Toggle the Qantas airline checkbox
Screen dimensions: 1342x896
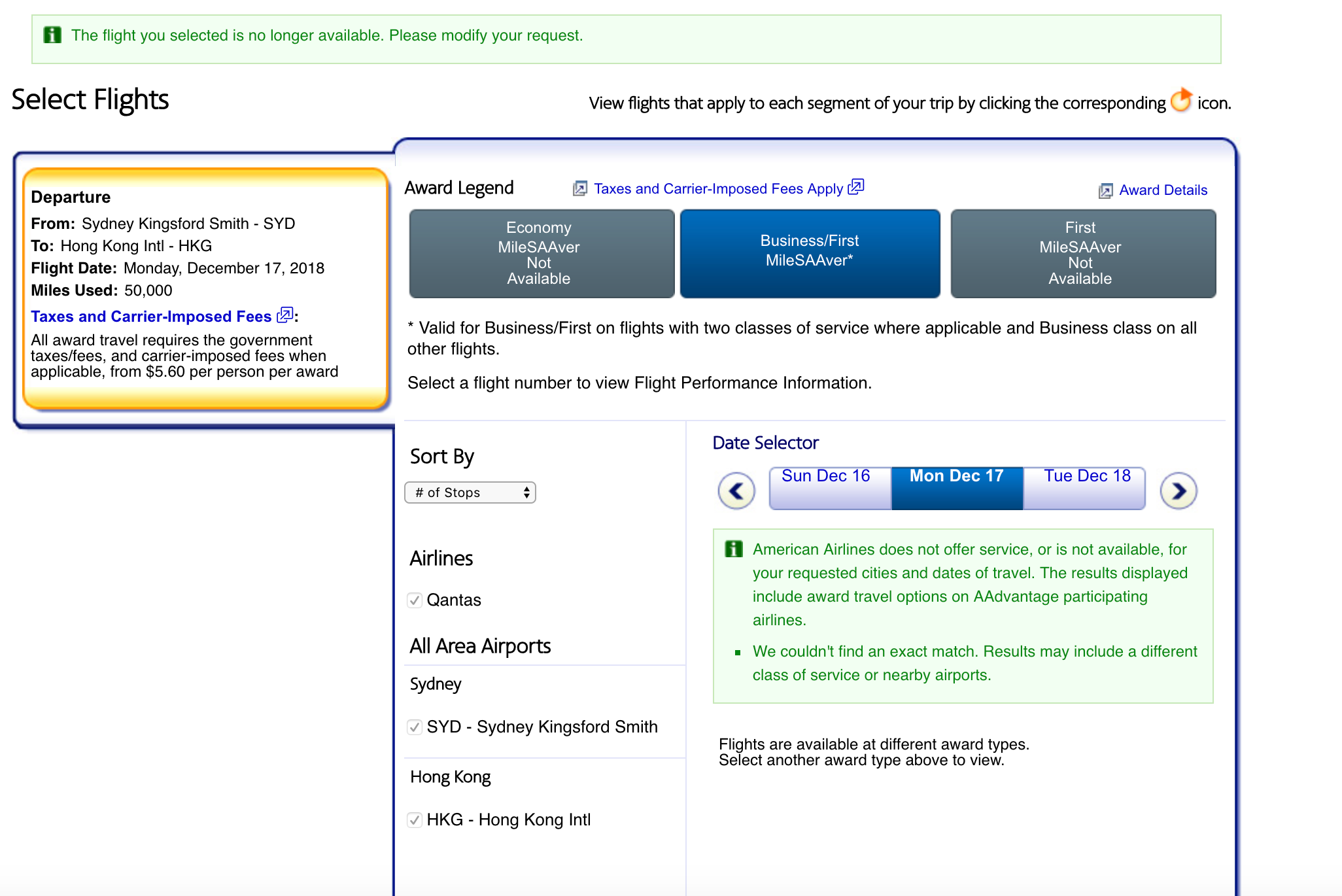pyautogui.click(x=415, y=600)
